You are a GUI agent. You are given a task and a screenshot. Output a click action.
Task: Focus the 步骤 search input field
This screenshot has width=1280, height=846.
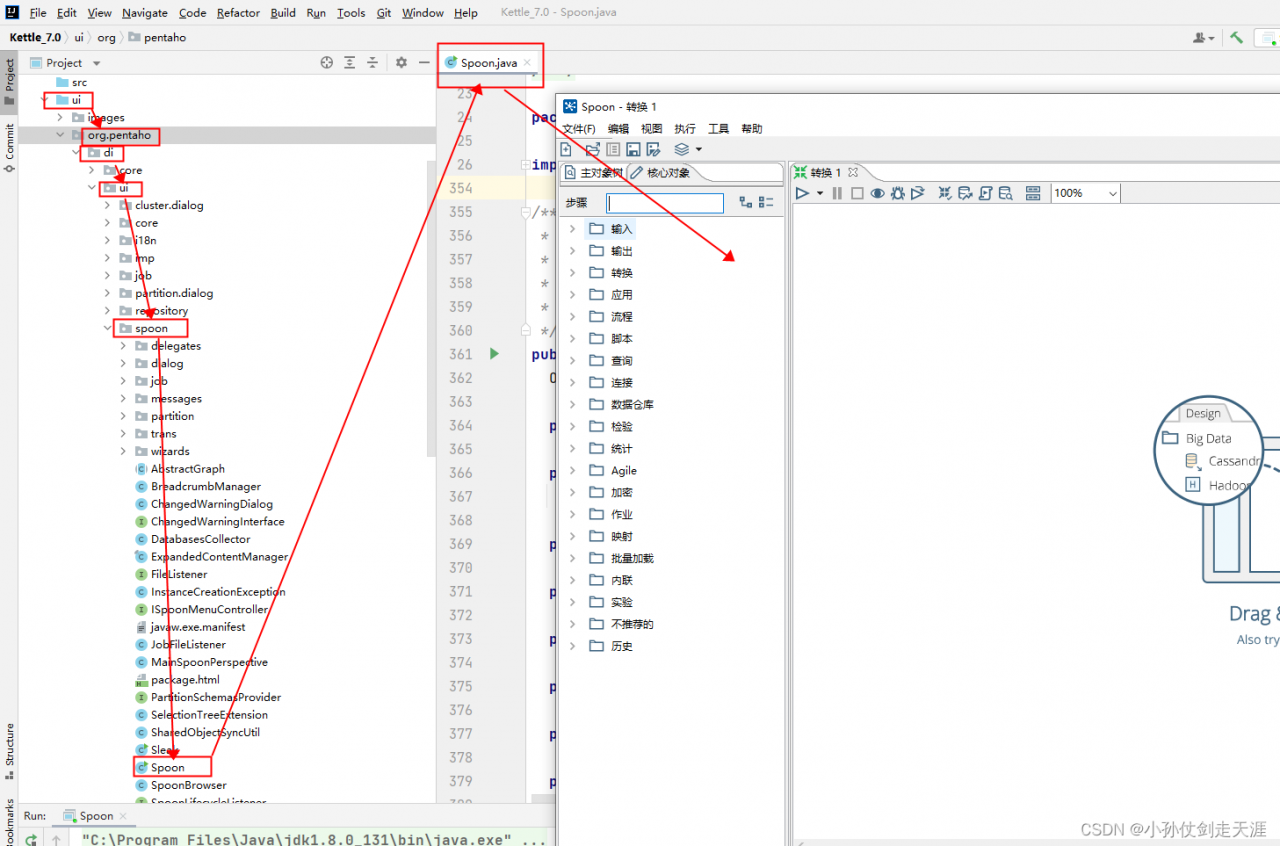click(665, 203)
